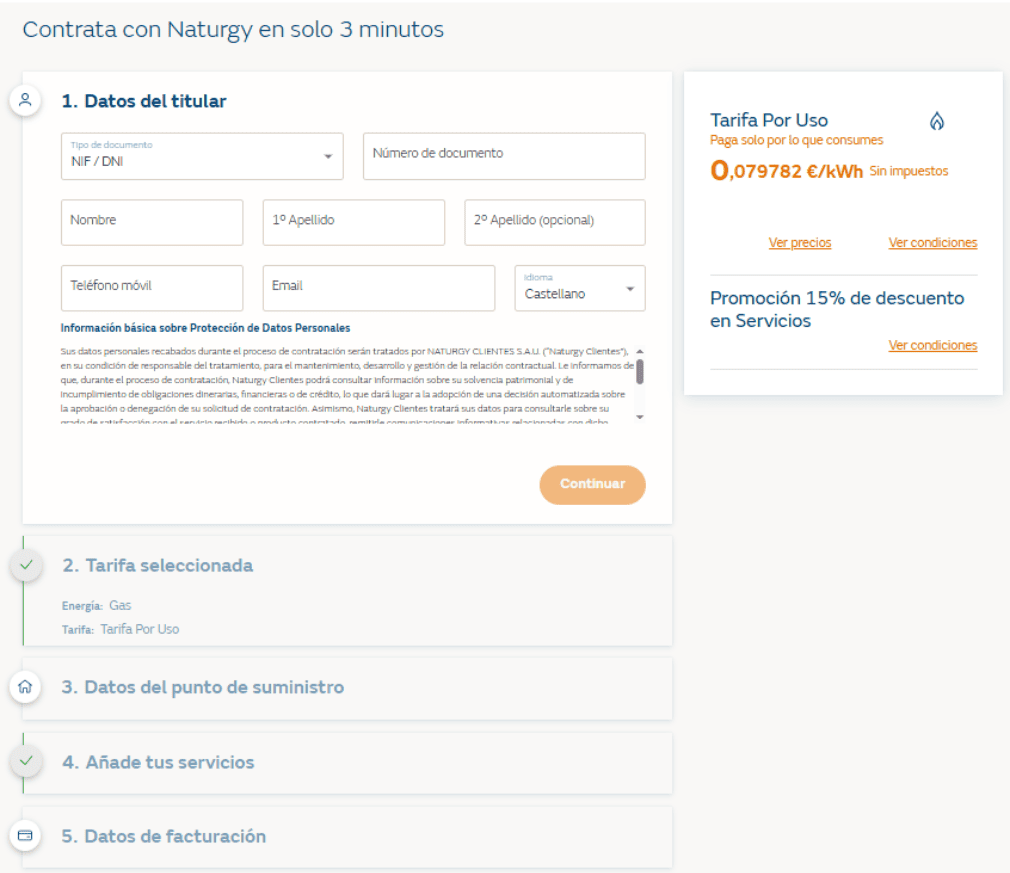Focus the Nombre input field
Viewport: 1010px width, 873px height.
[152, 222]
